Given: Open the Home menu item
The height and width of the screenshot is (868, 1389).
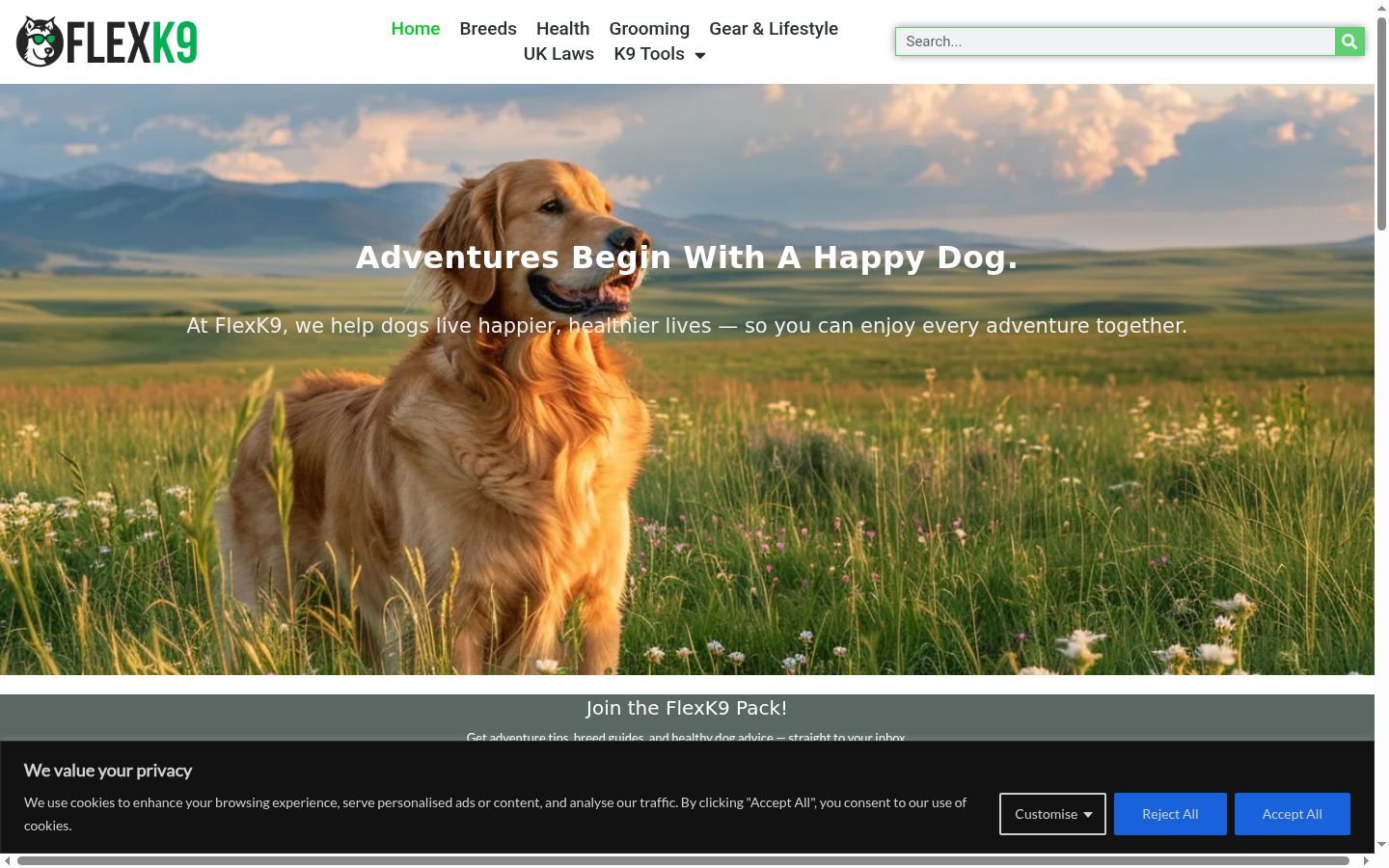Looking at the screenshot, I should [416, 29].
